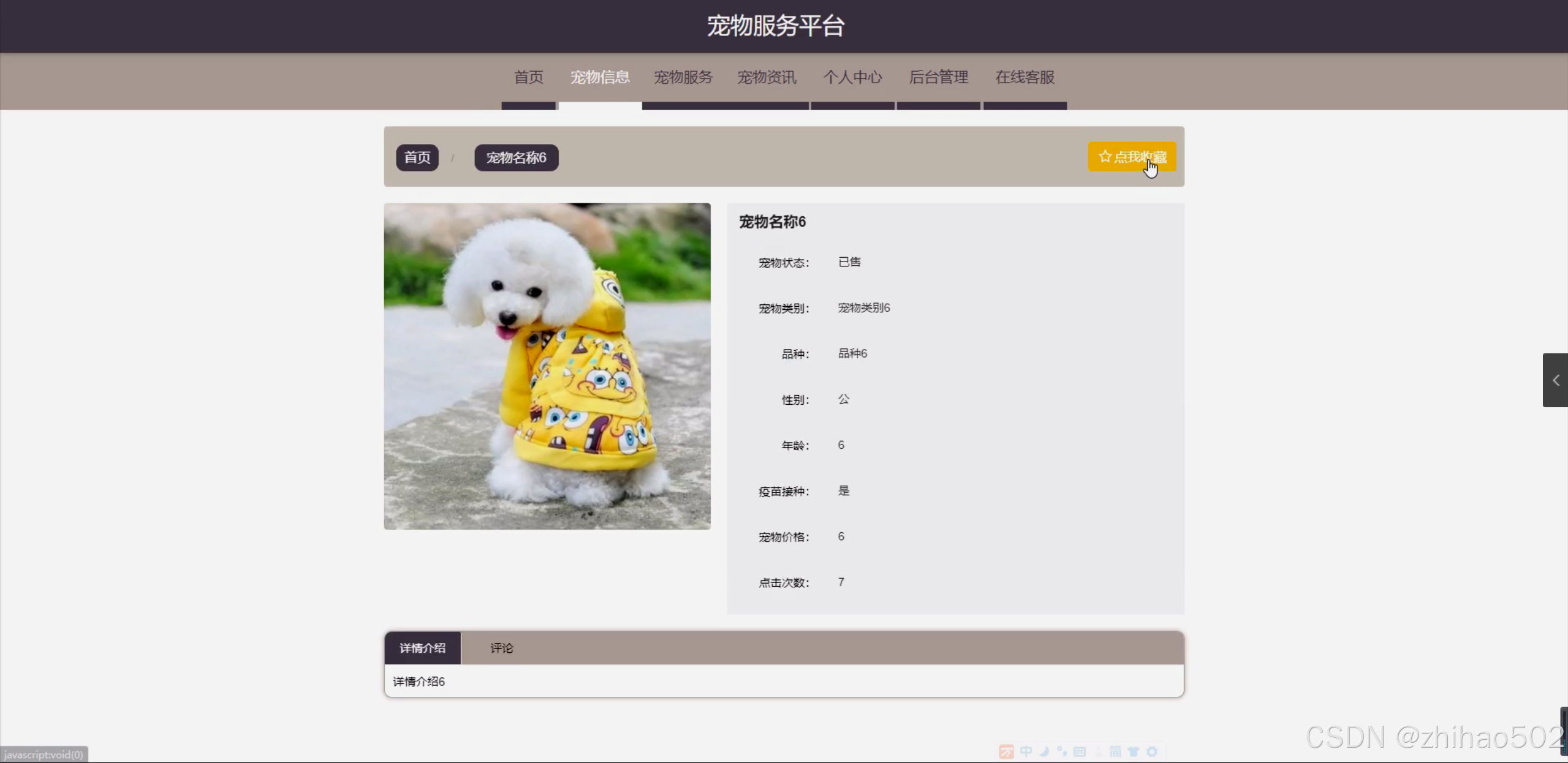
Task: Go to 宠物资讯 in navigation bar
Action: (x=767, y=77)
